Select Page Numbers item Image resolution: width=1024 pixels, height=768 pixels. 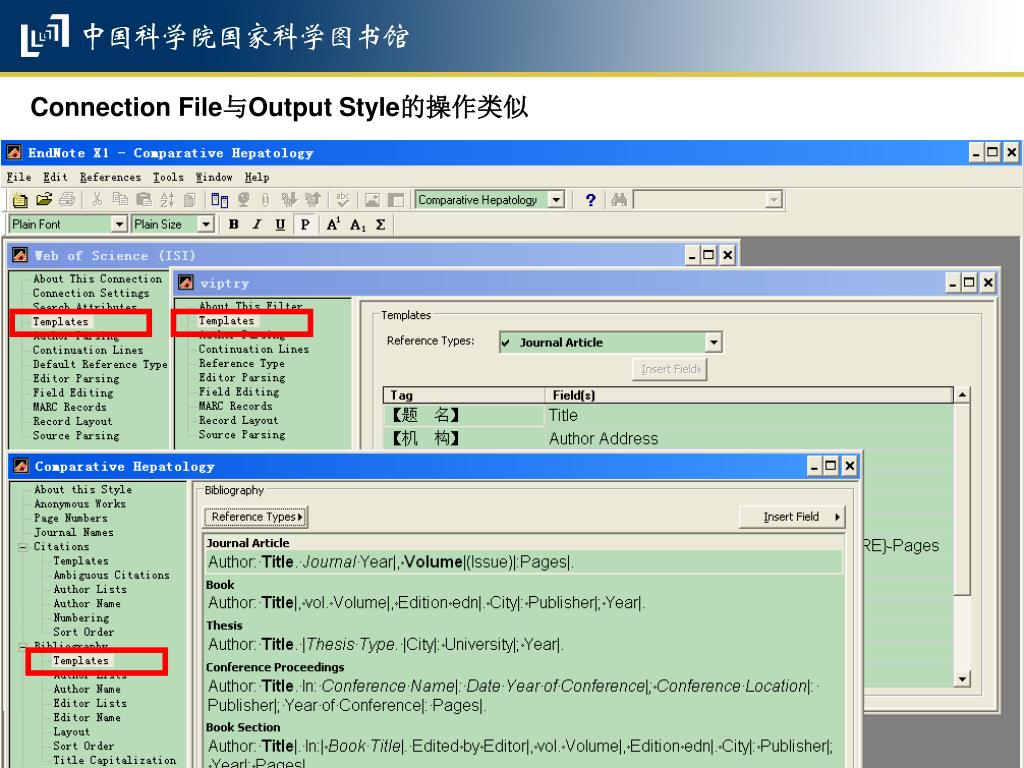[71, 519]
